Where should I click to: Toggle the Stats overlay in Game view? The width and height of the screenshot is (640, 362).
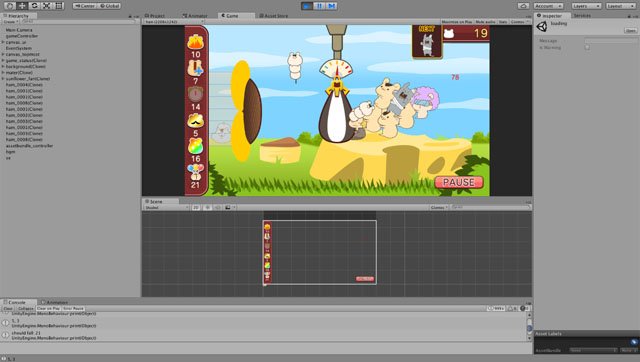point(503,22)
